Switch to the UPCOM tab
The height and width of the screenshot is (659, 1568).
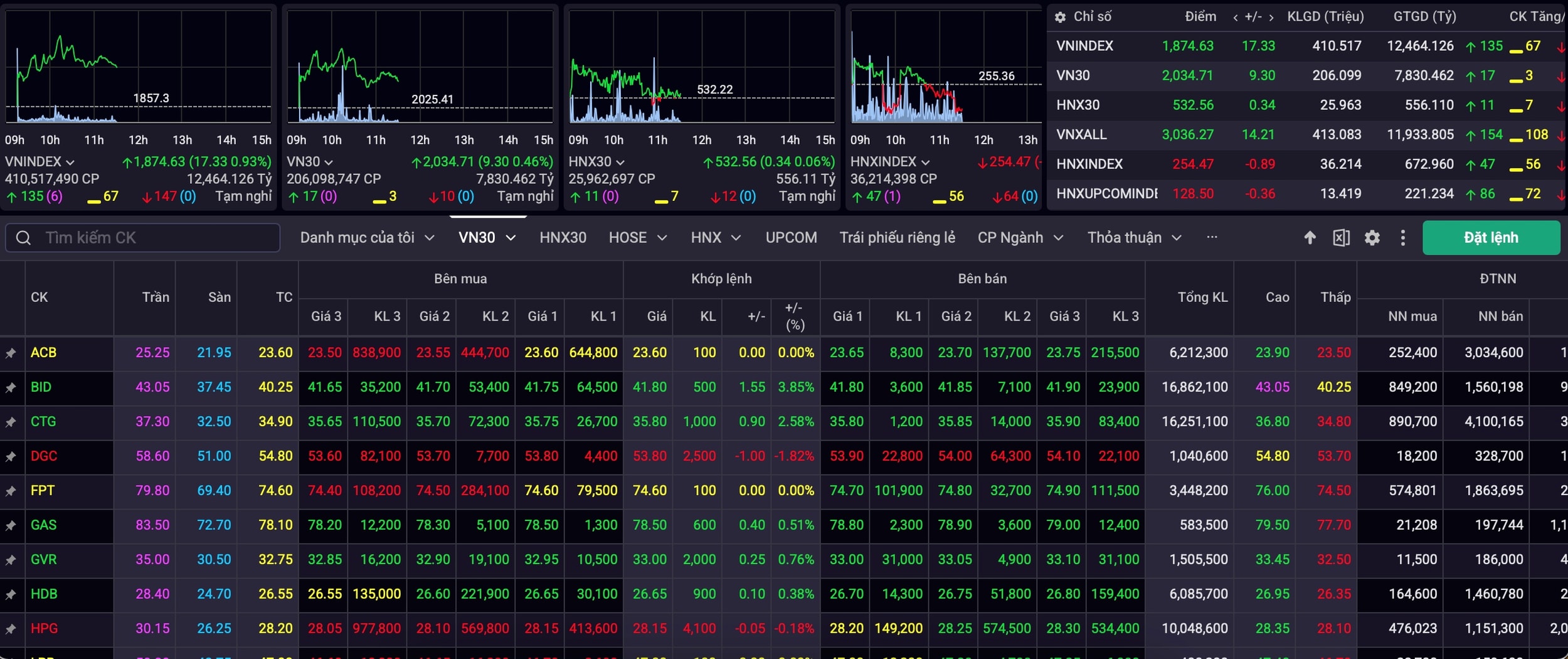pyautogui.click(x=791, y=238)
